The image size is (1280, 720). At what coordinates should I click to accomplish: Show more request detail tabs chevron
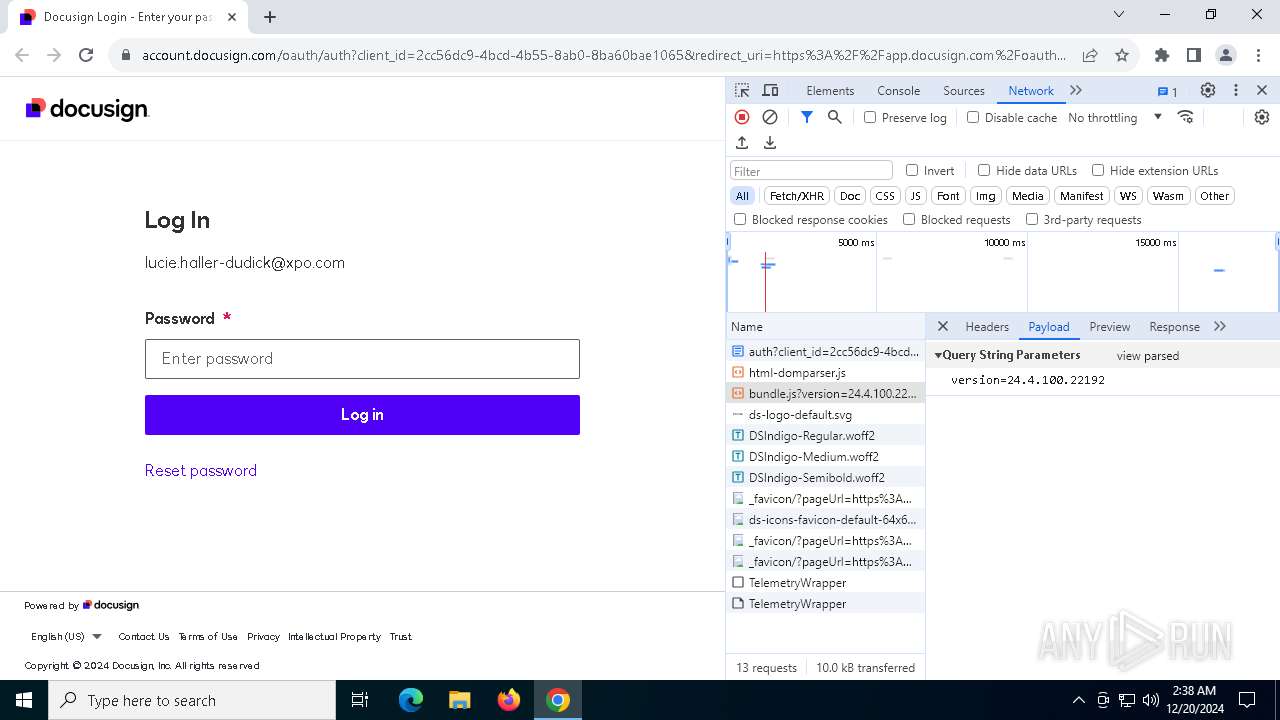point(1220,326)
